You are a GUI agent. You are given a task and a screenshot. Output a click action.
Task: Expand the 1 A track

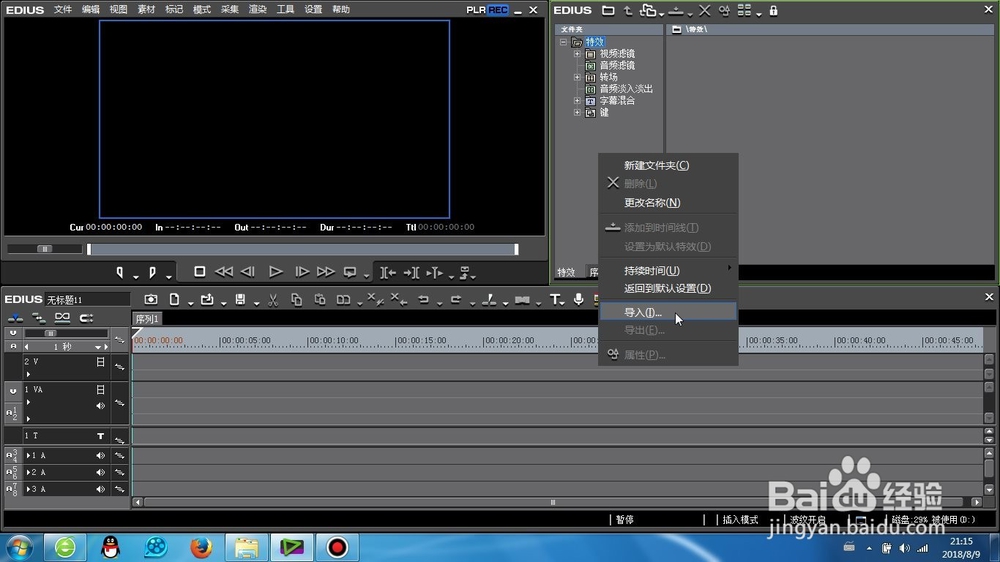[x=28, y=455]
